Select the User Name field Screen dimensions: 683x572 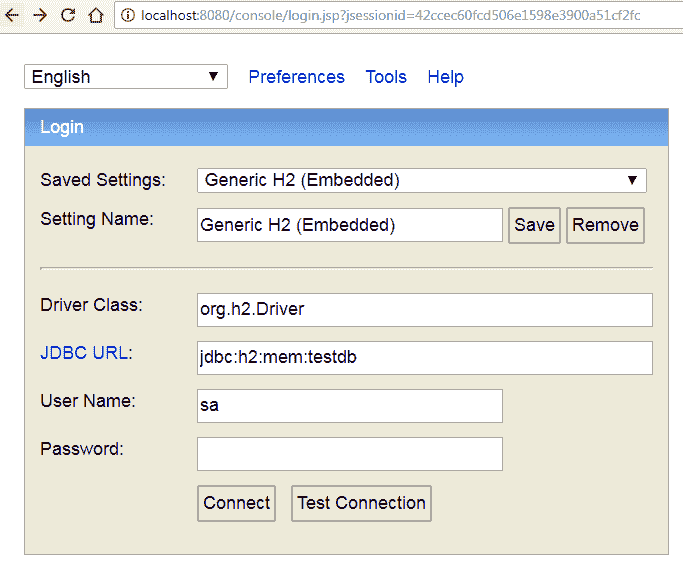(350, 406)
